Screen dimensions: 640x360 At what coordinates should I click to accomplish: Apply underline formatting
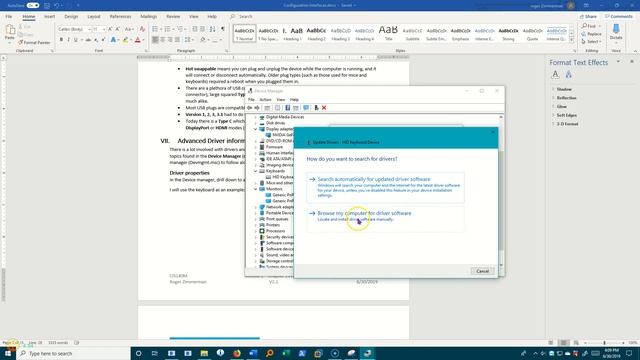click(x=76, y=40)
